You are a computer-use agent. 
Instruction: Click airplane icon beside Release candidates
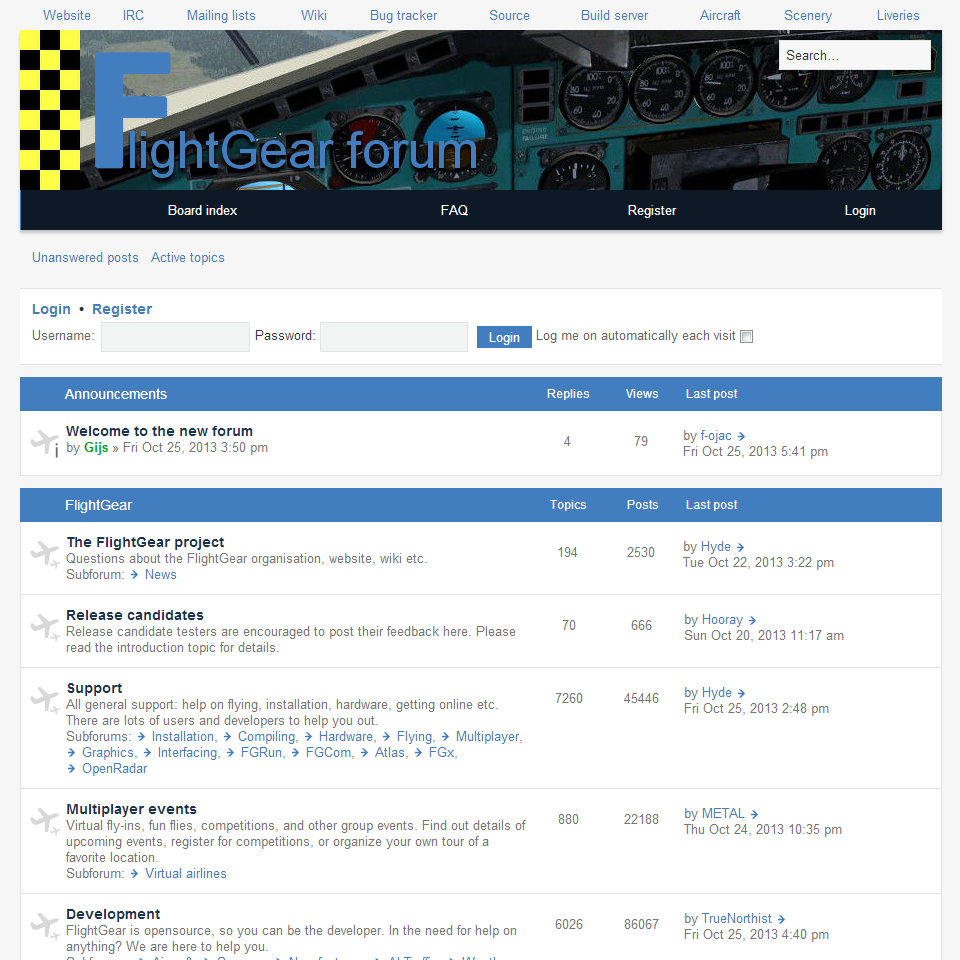45,626
